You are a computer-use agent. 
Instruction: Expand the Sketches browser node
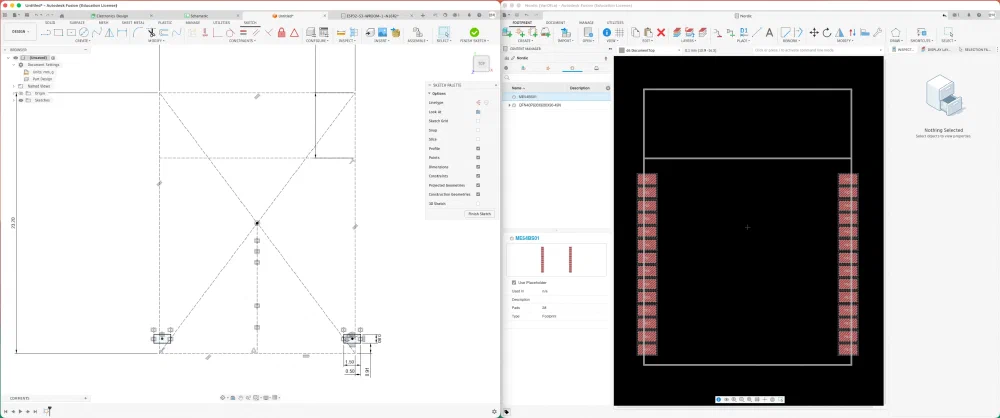coord(13,100)
